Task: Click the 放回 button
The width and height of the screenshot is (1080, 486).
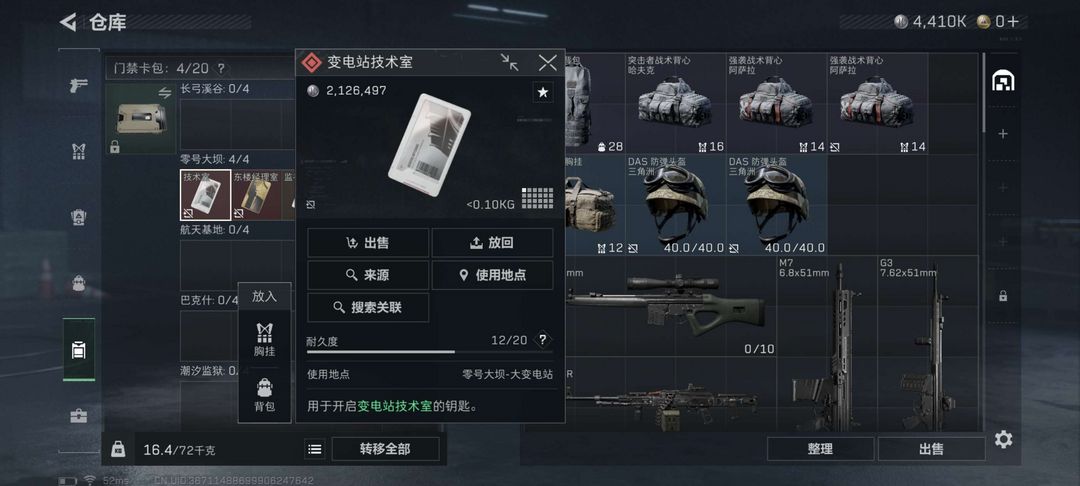Action: [492, 243]
